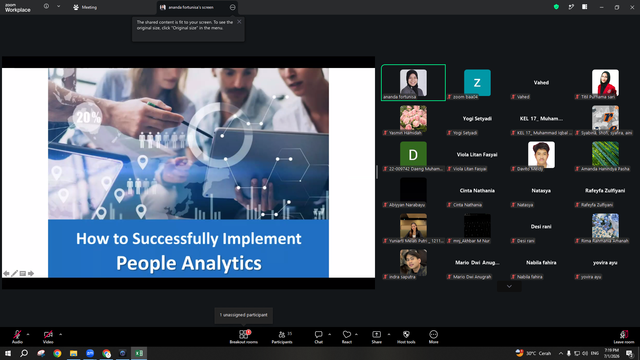Click the green encryption shield icon
Viewport: 640px width, 360px height.
coord(556,7)
